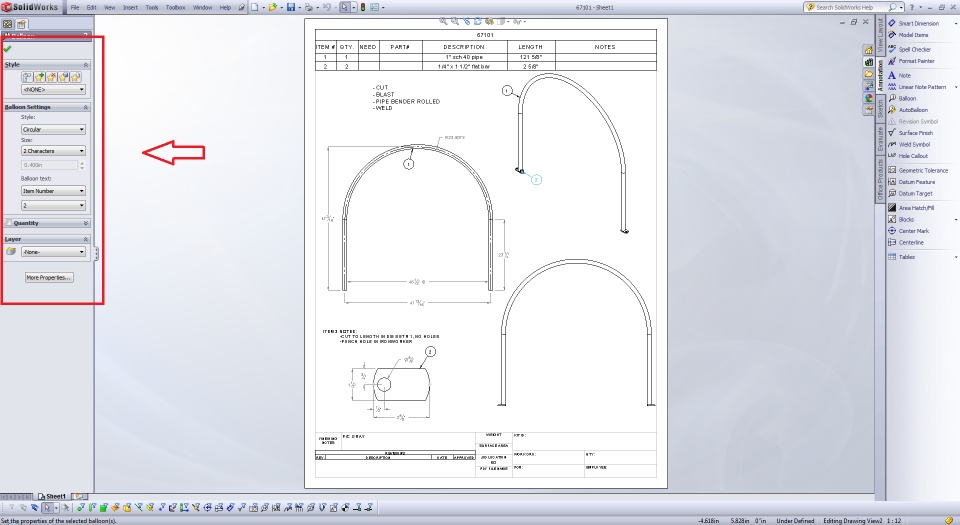Switch to the Office Products tab
Image resolution: width=960 pixels, height=525 pixels.
(x=880, y=179)
